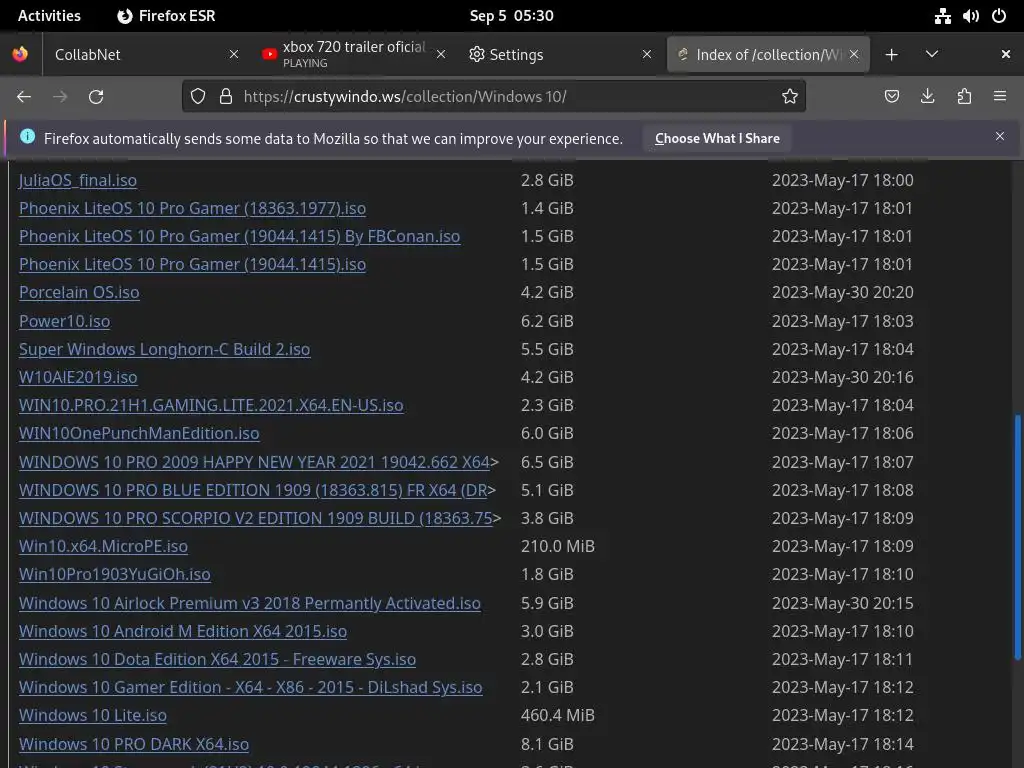Open tracking protection shield icon
The height and width of the screenshot is (768, 1024).
[x=198, y=97]
